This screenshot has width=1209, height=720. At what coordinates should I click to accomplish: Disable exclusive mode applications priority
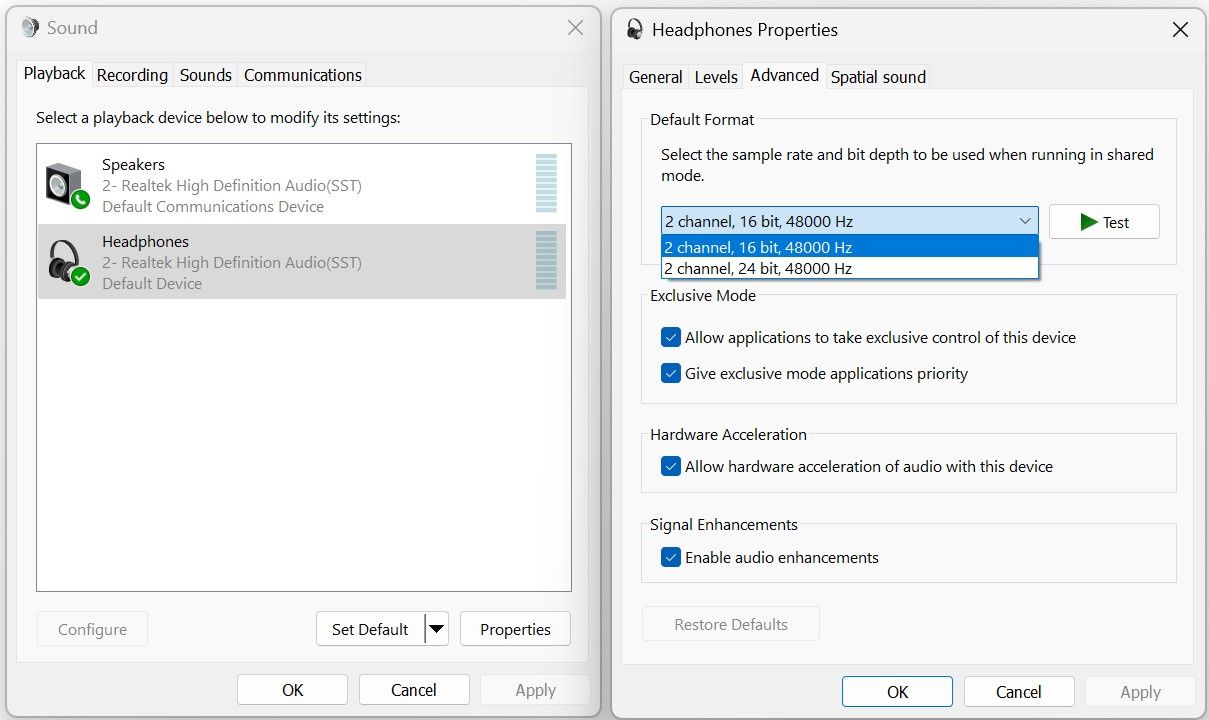671,373
